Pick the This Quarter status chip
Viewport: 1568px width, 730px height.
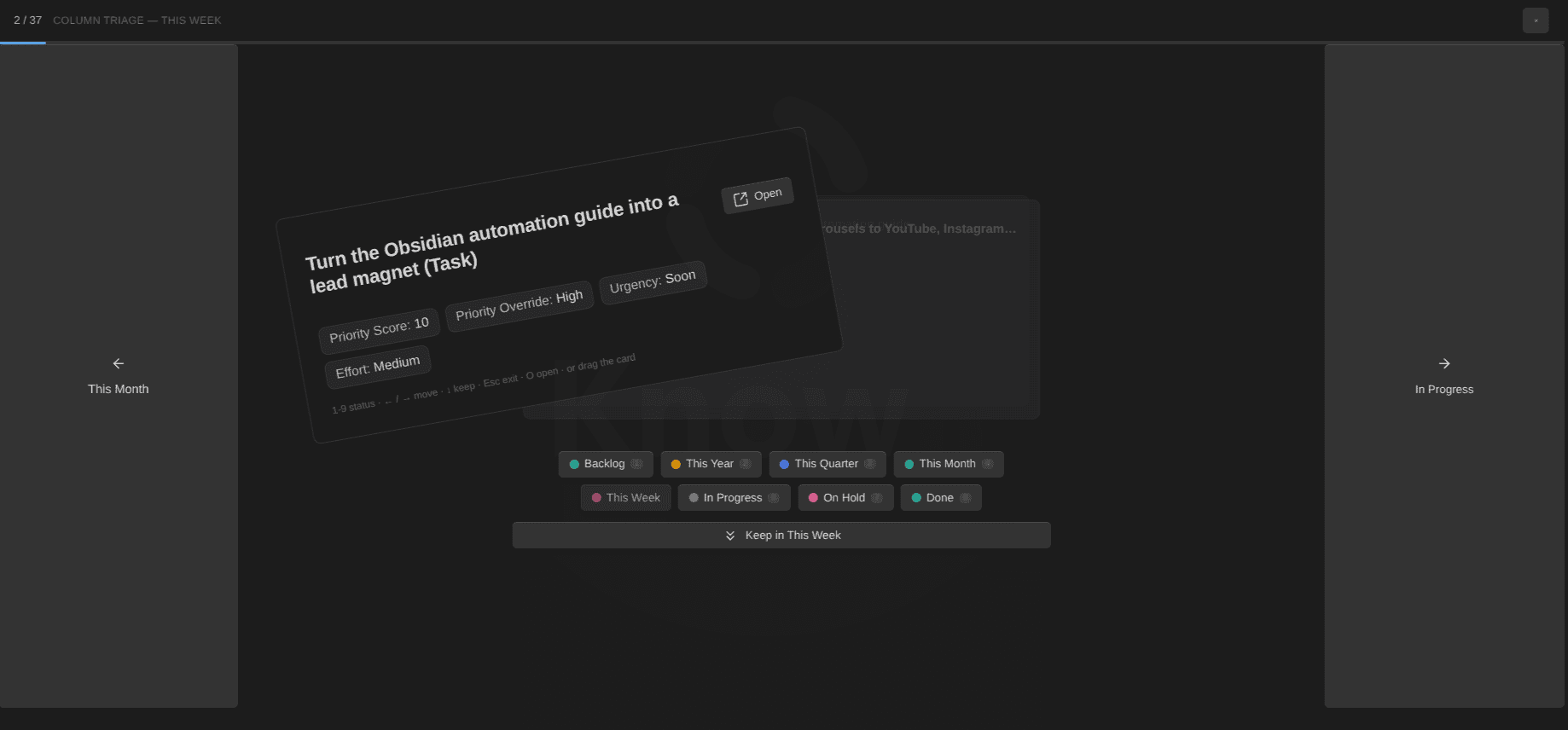[x=828, y=464]
